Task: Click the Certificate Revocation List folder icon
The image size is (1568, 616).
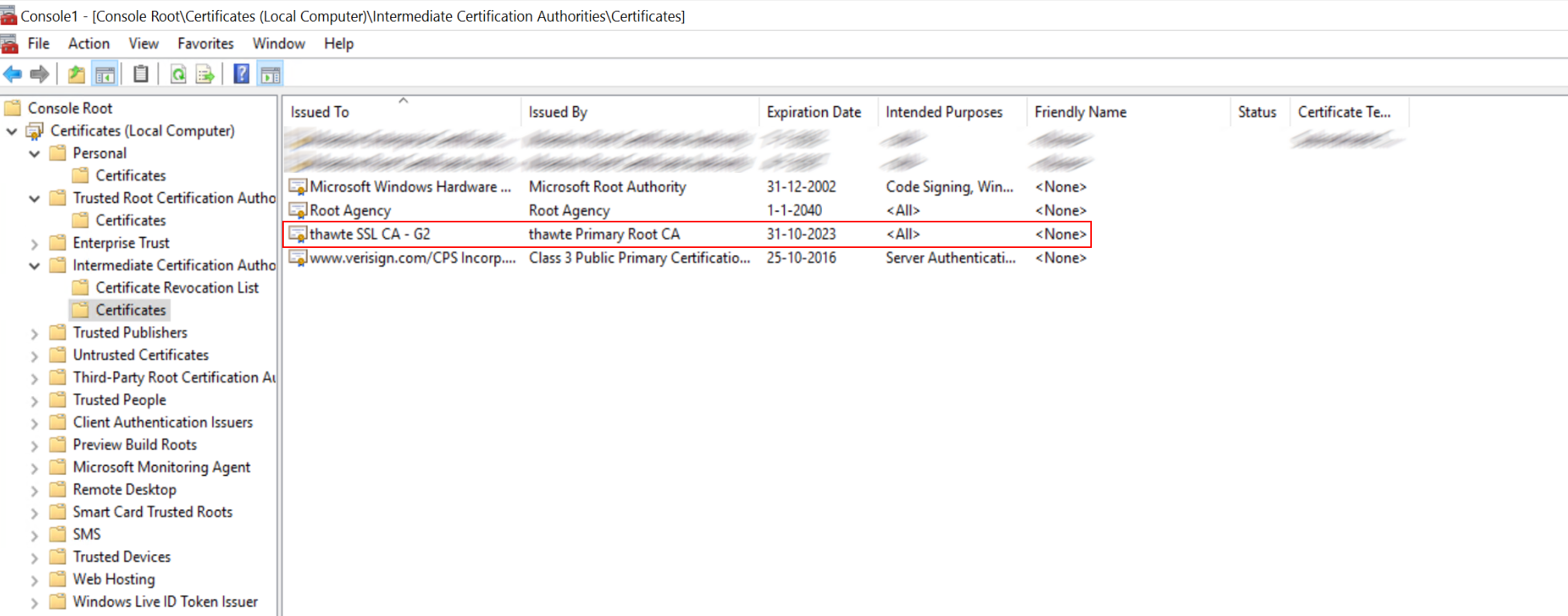Action: [x=80, y=287]
